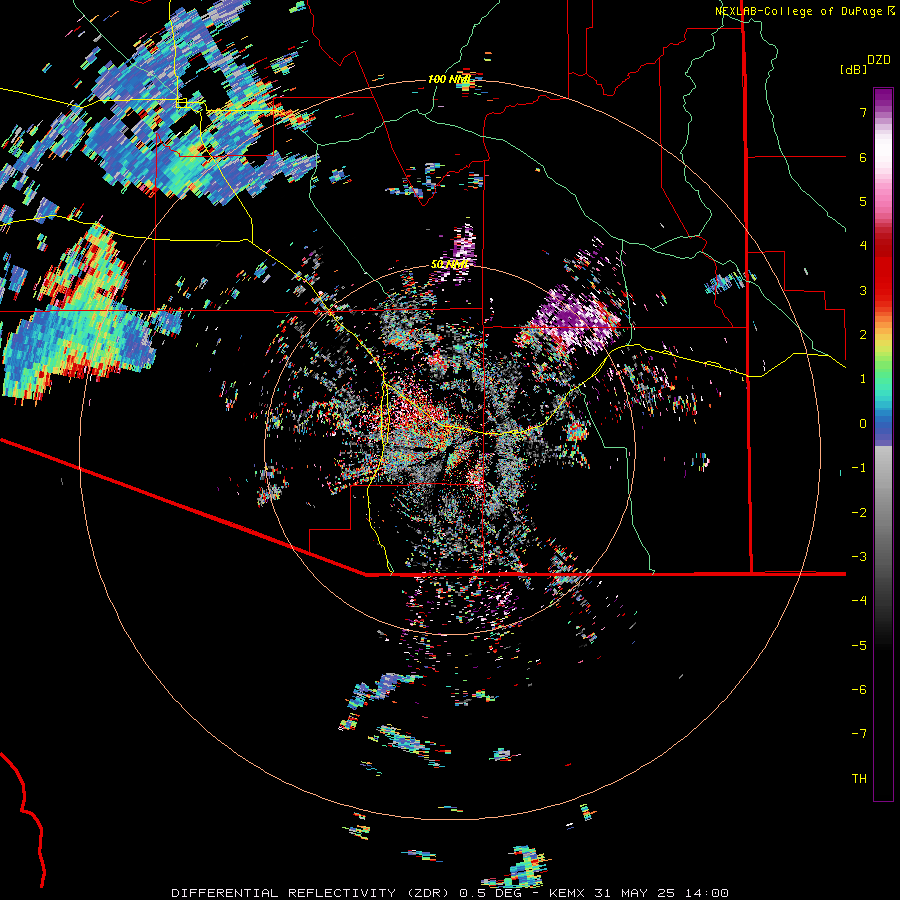Click the 4 value on the color scale
The height and width of the screenshot is (900, 900).
pos(863,246)
